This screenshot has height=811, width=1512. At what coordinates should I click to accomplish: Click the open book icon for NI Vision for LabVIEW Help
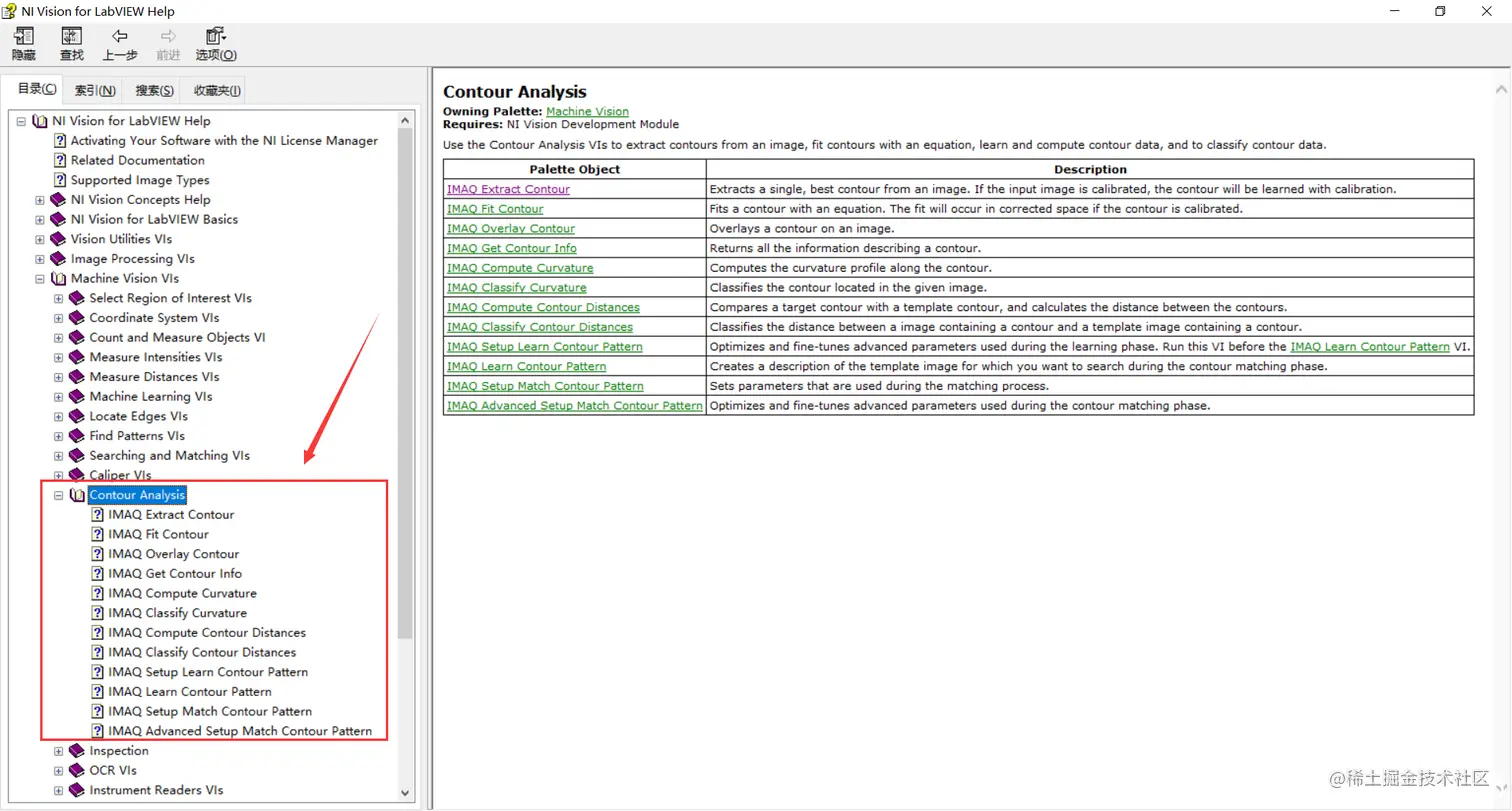coord(40,121)
